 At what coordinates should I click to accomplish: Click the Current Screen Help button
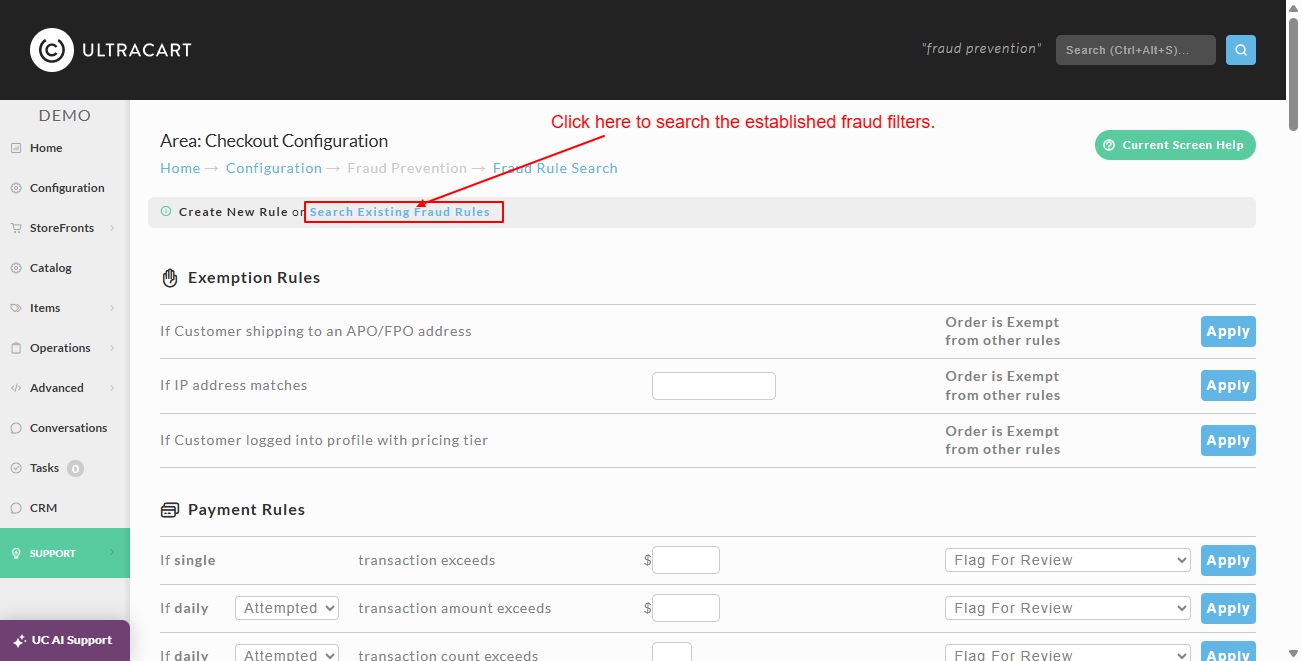point(1175,145)
